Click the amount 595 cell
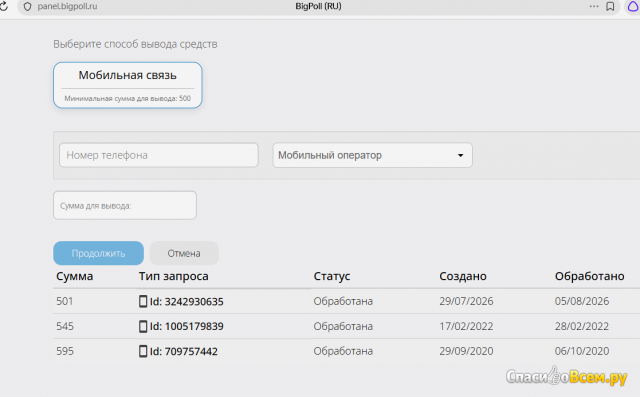640x397 pixels. (65, 351)
